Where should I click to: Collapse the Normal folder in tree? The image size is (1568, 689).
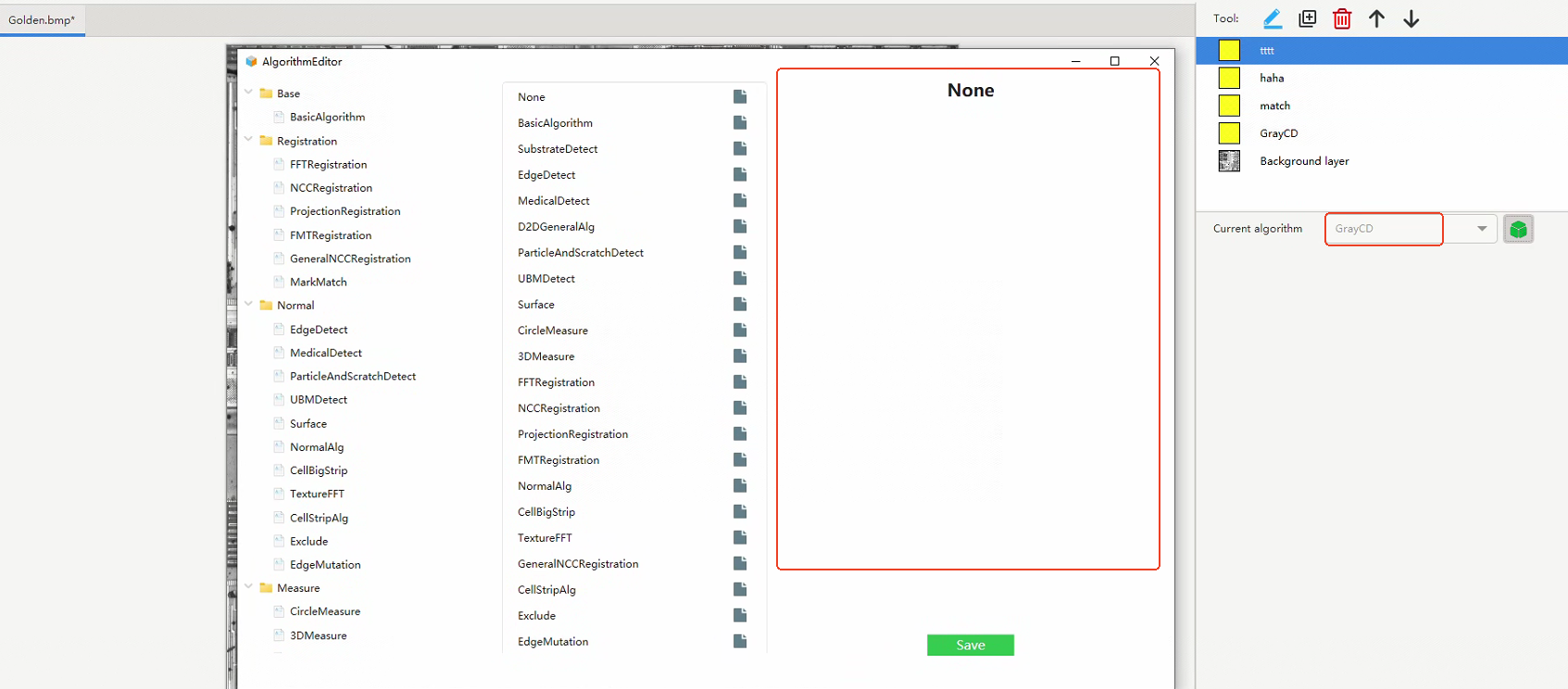(249, 304)
